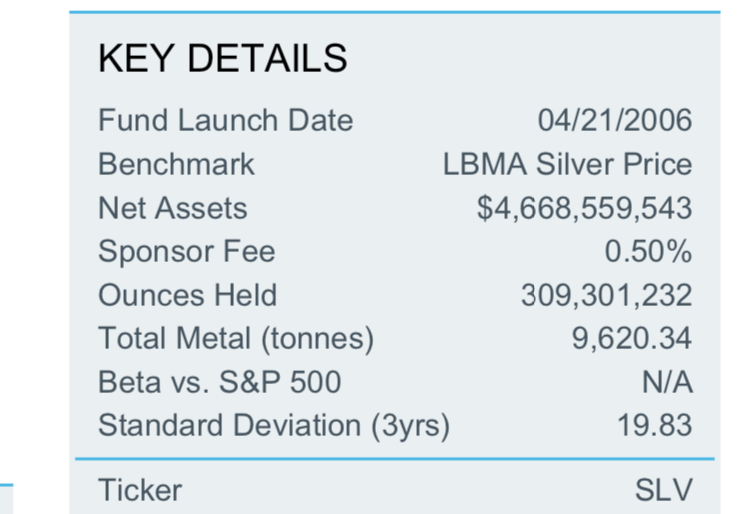756x514 pixels.
Task: Click the 0.50% sponsor fee value
Action: pos(648,251)
